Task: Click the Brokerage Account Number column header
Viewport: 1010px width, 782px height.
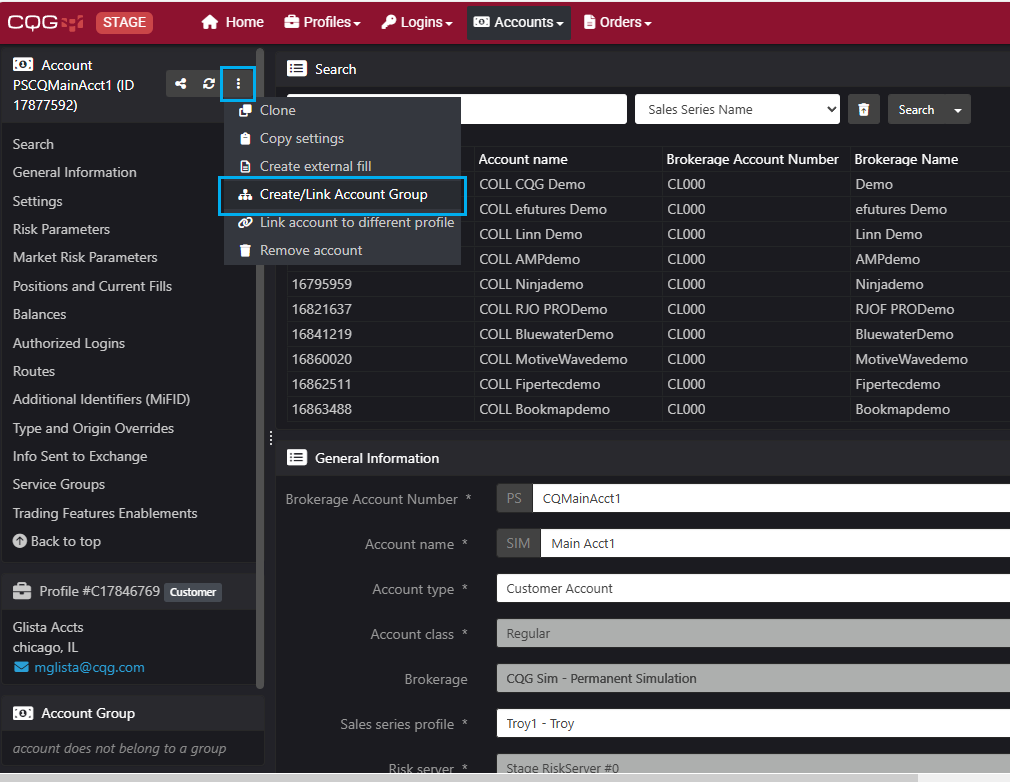Action: (x=752, y=159)
